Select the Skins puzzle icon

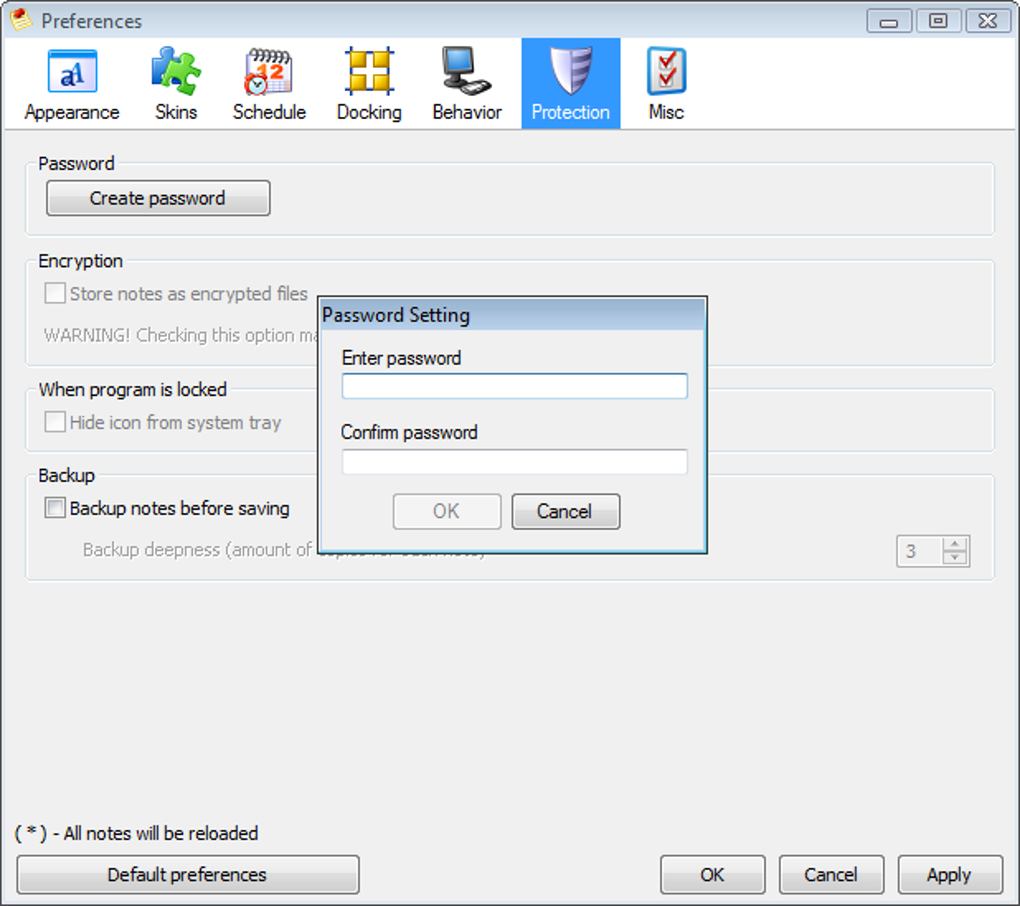176,70
